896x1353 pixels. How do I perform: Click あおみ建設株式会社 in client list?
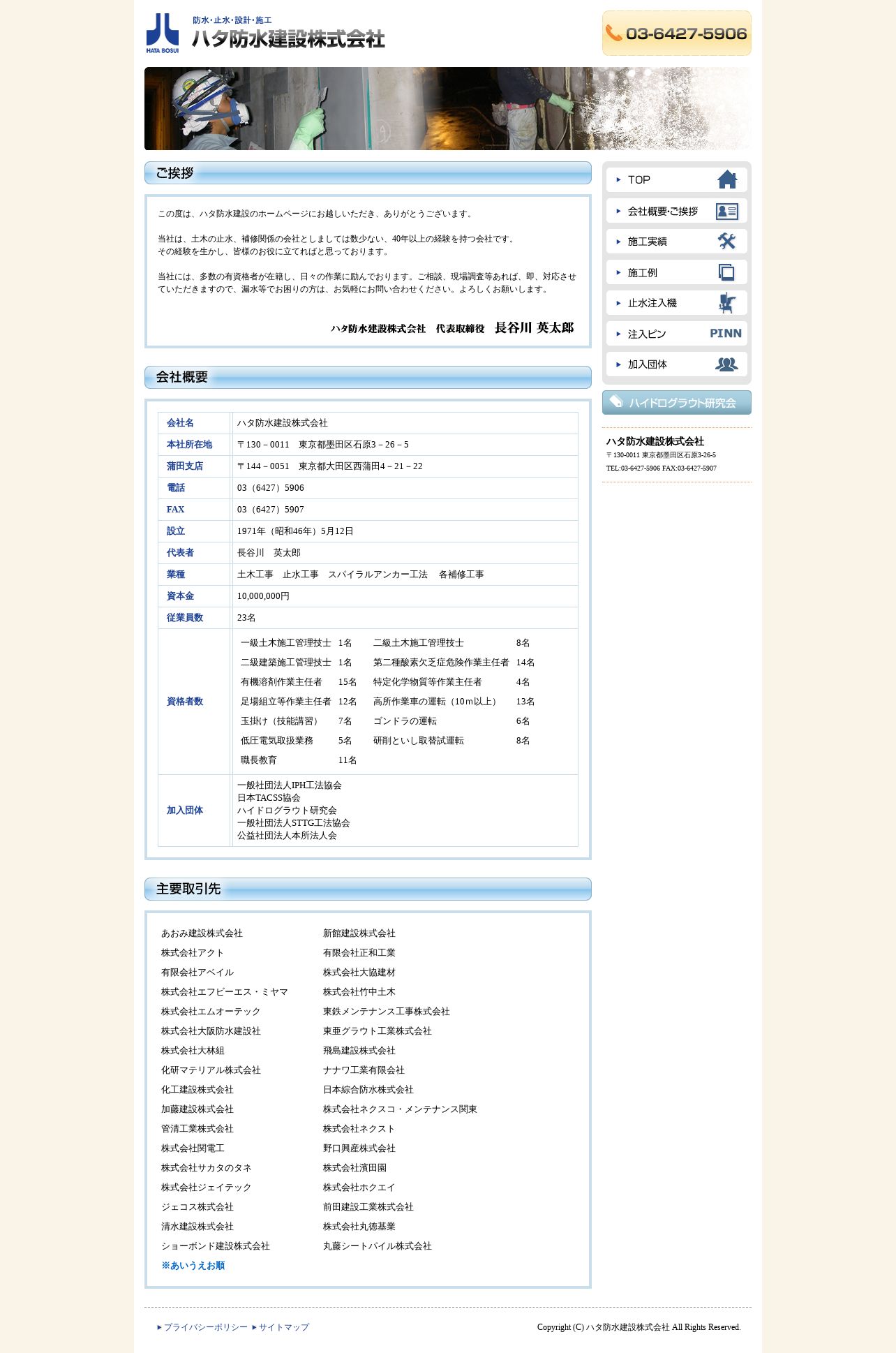click(x=202, y=933)
